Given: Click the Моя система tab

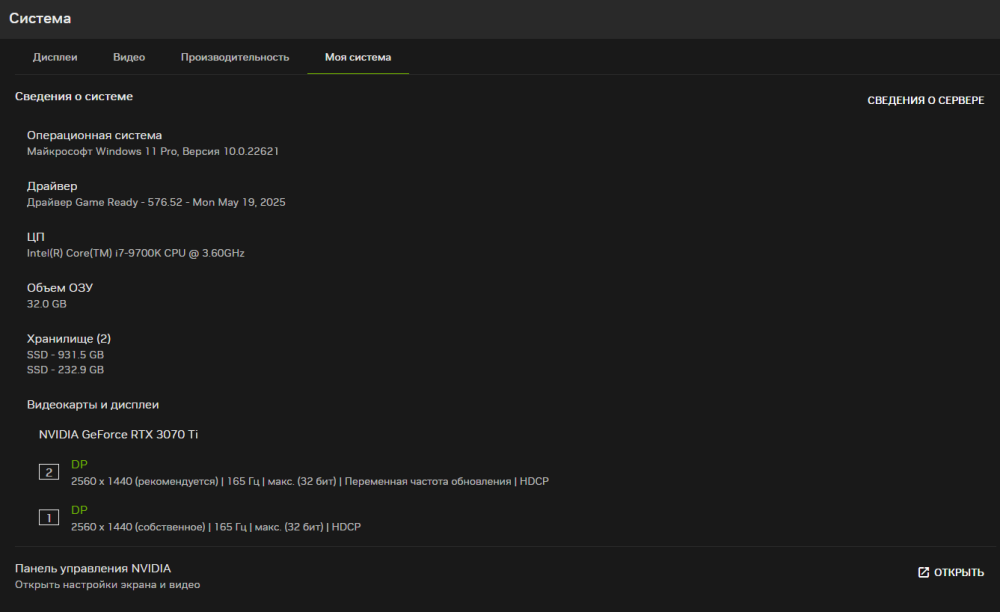Looking at the screenshot, I should tap(358, 57).
